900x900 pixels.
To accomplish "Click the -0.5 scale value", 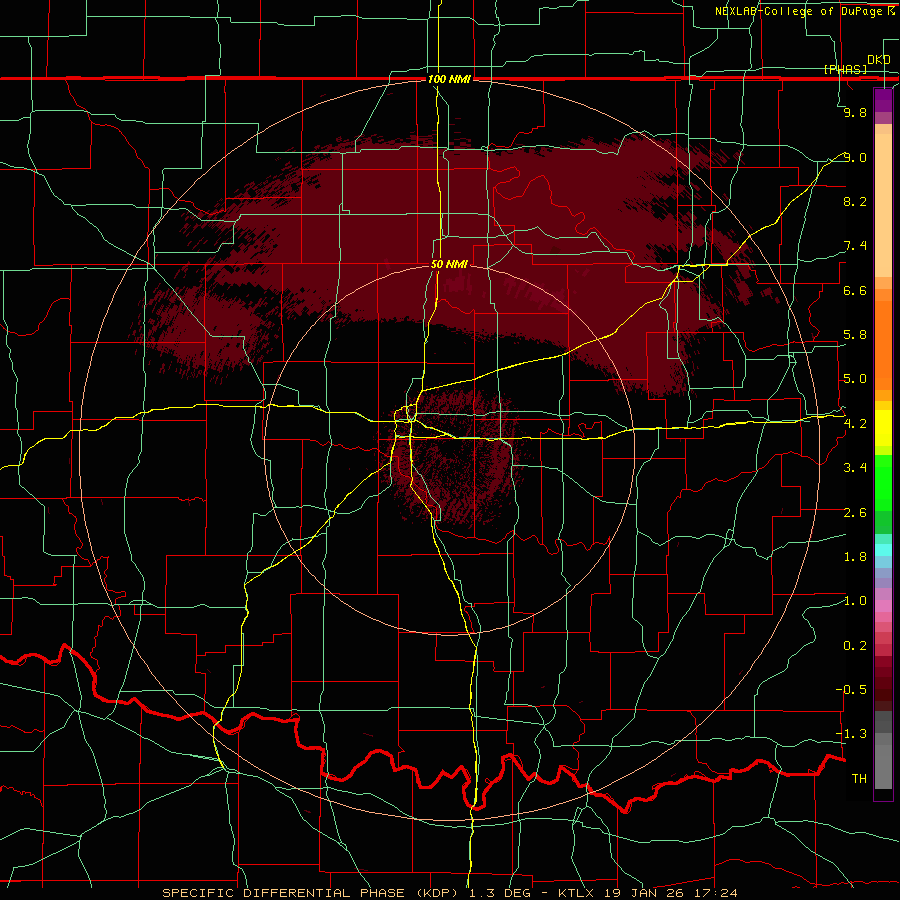I will (x=851, y=689).
